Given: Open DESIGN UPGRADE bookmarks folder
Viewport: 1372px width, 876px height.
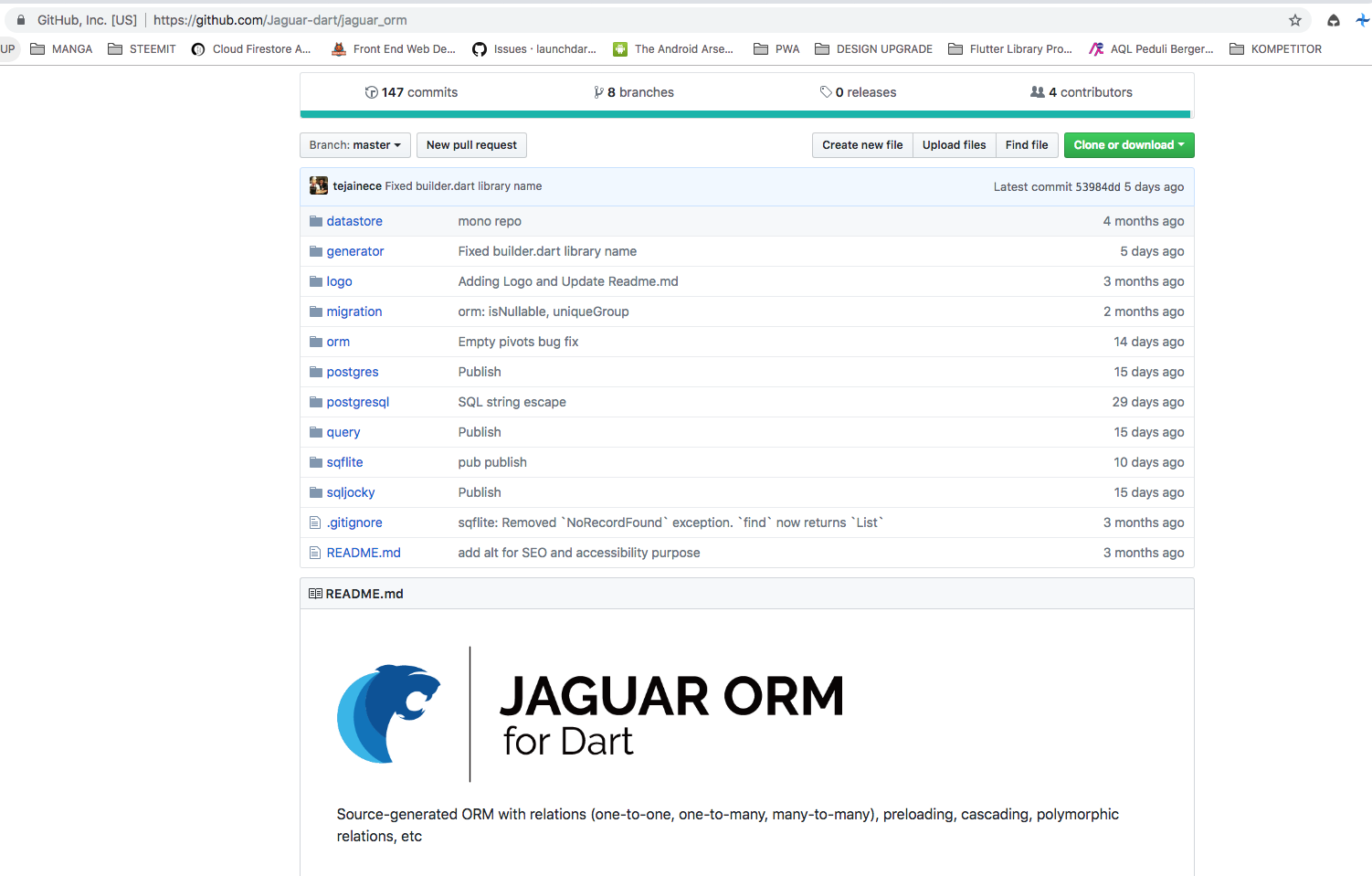Looking at the screenshot, I should [874, 49].
